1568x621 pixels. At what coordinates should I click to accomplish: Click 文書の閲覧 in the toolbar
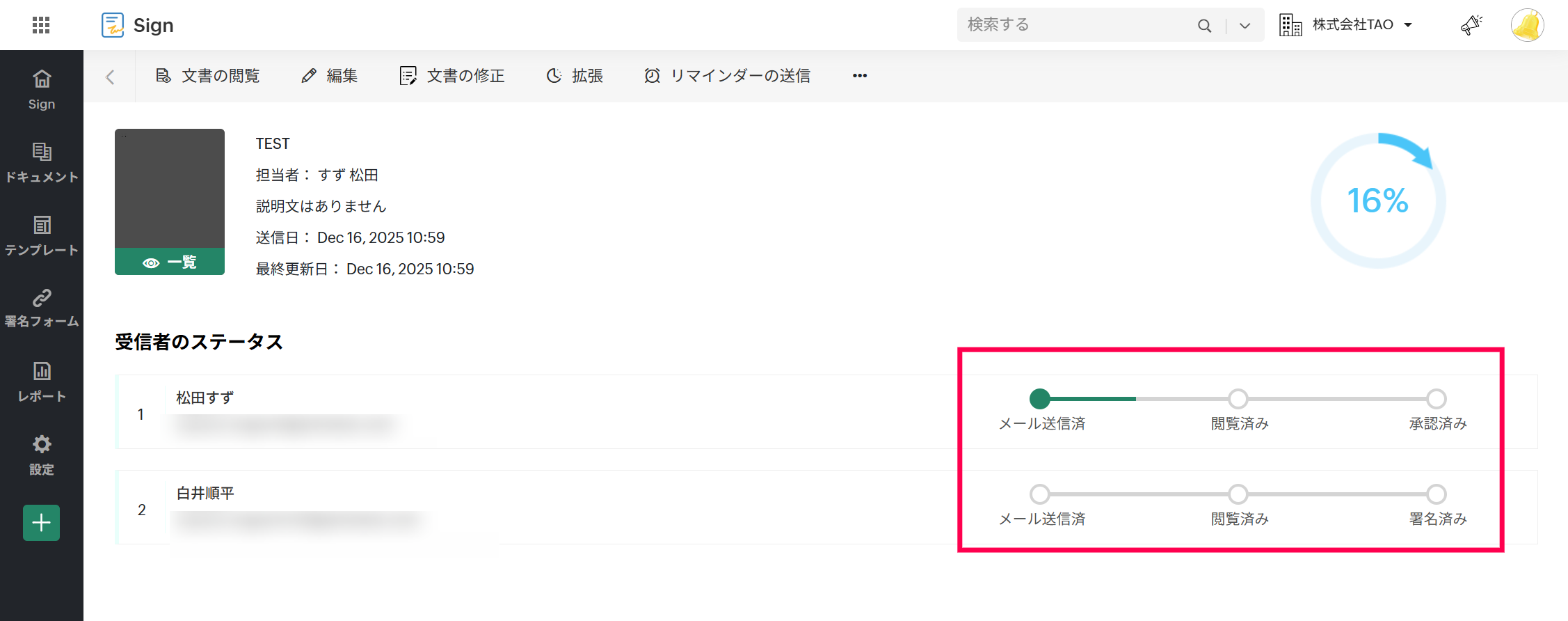click(207, 76)
